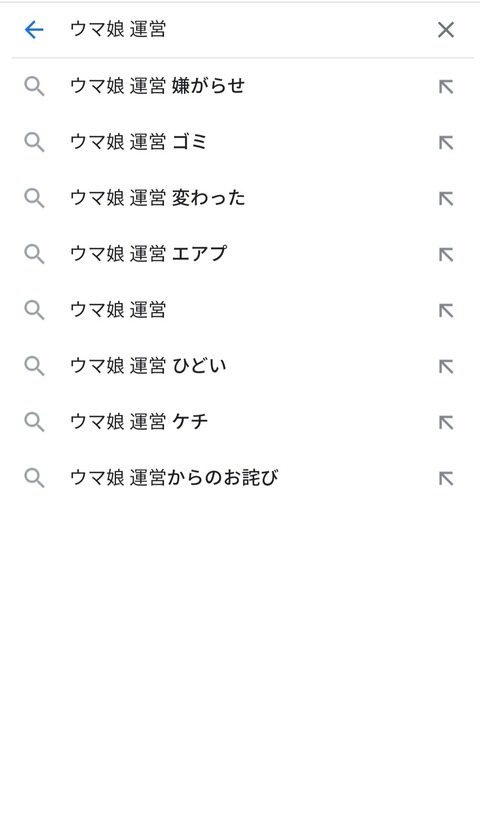The image size is (480, 832).
Task: Tap the blue back arrow
Action: point(34,30)
